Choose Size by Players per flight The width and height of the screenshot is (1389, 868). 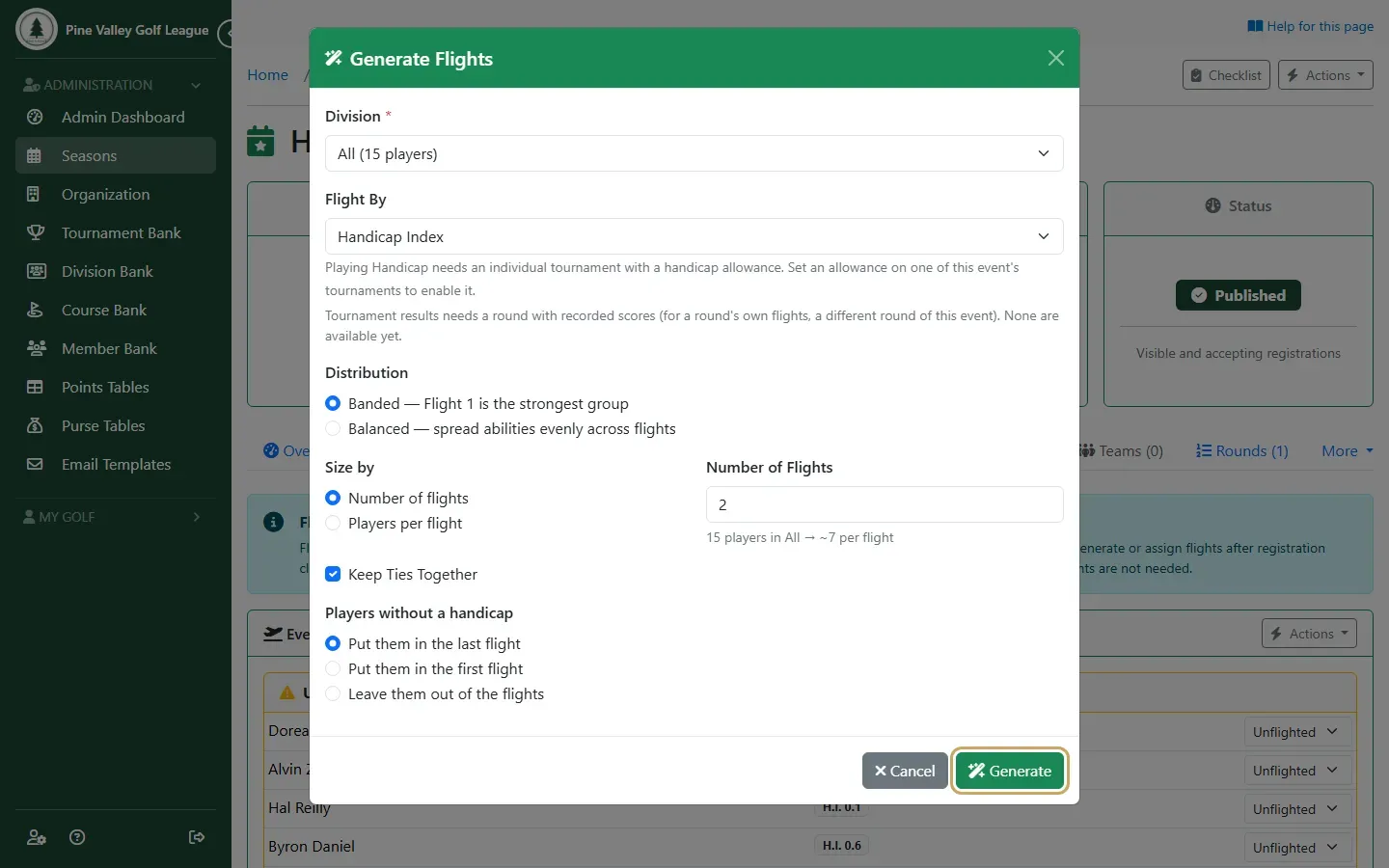[x=333, y=523]
